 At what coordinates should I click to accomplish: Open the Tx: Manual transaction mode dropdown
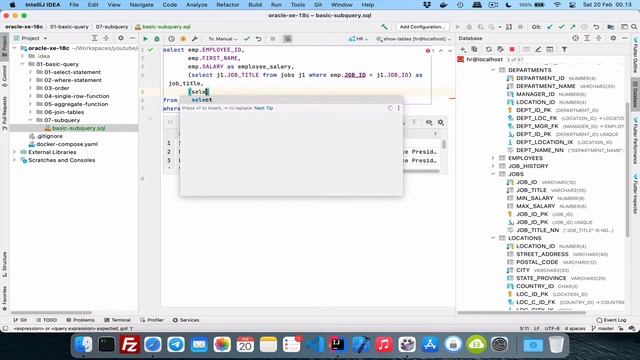tap(223, 39)
